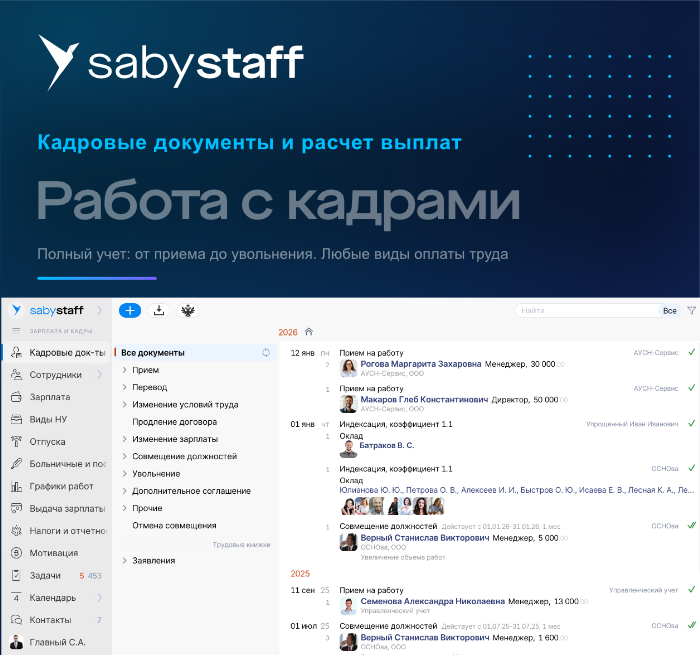This screenshot has width=700, height=655.
Task: Click double checkmark on Верный Станислав 5 000 row
Action: (692, 526)
